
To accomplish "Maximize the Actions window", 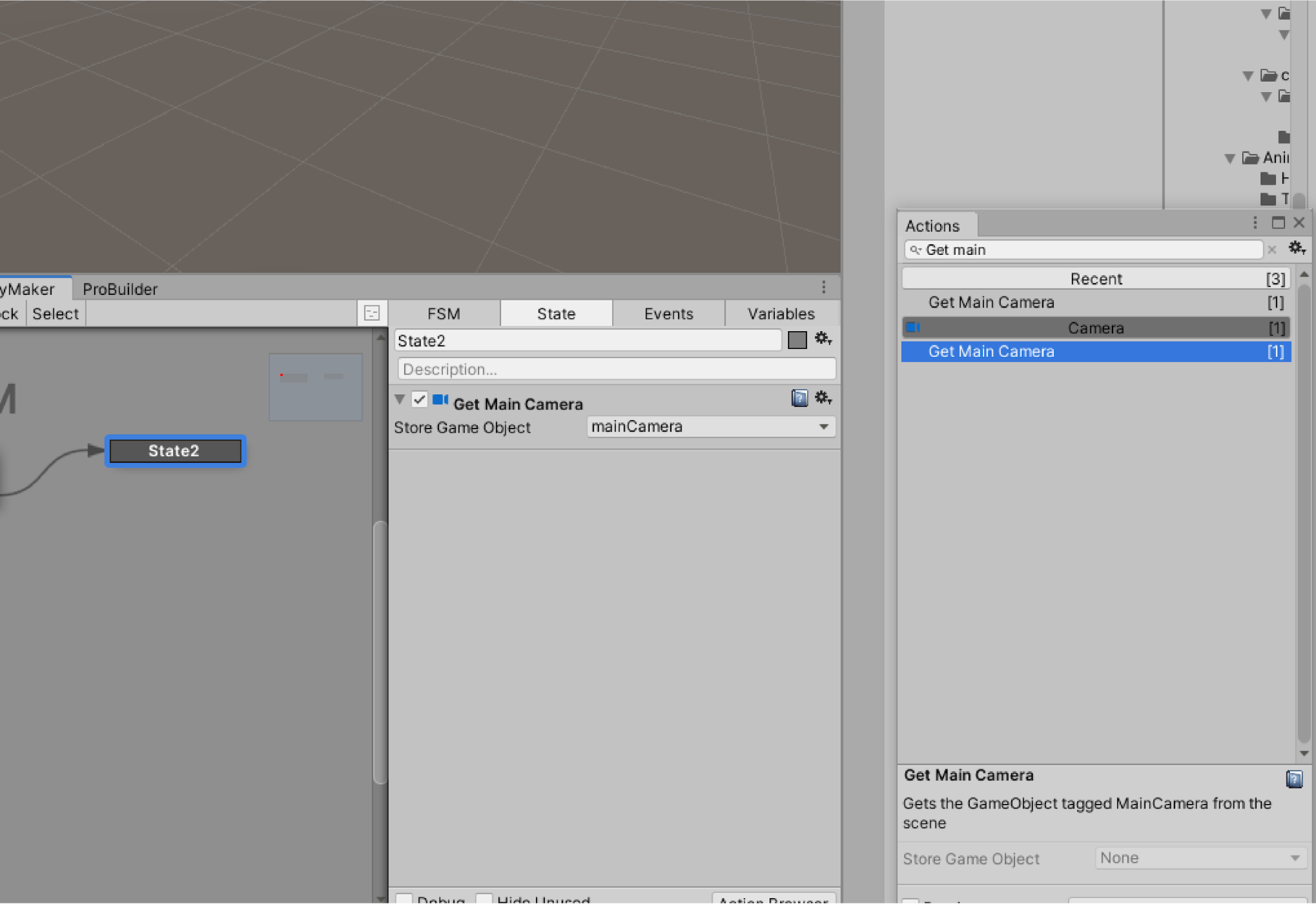I will point(1278,223).
